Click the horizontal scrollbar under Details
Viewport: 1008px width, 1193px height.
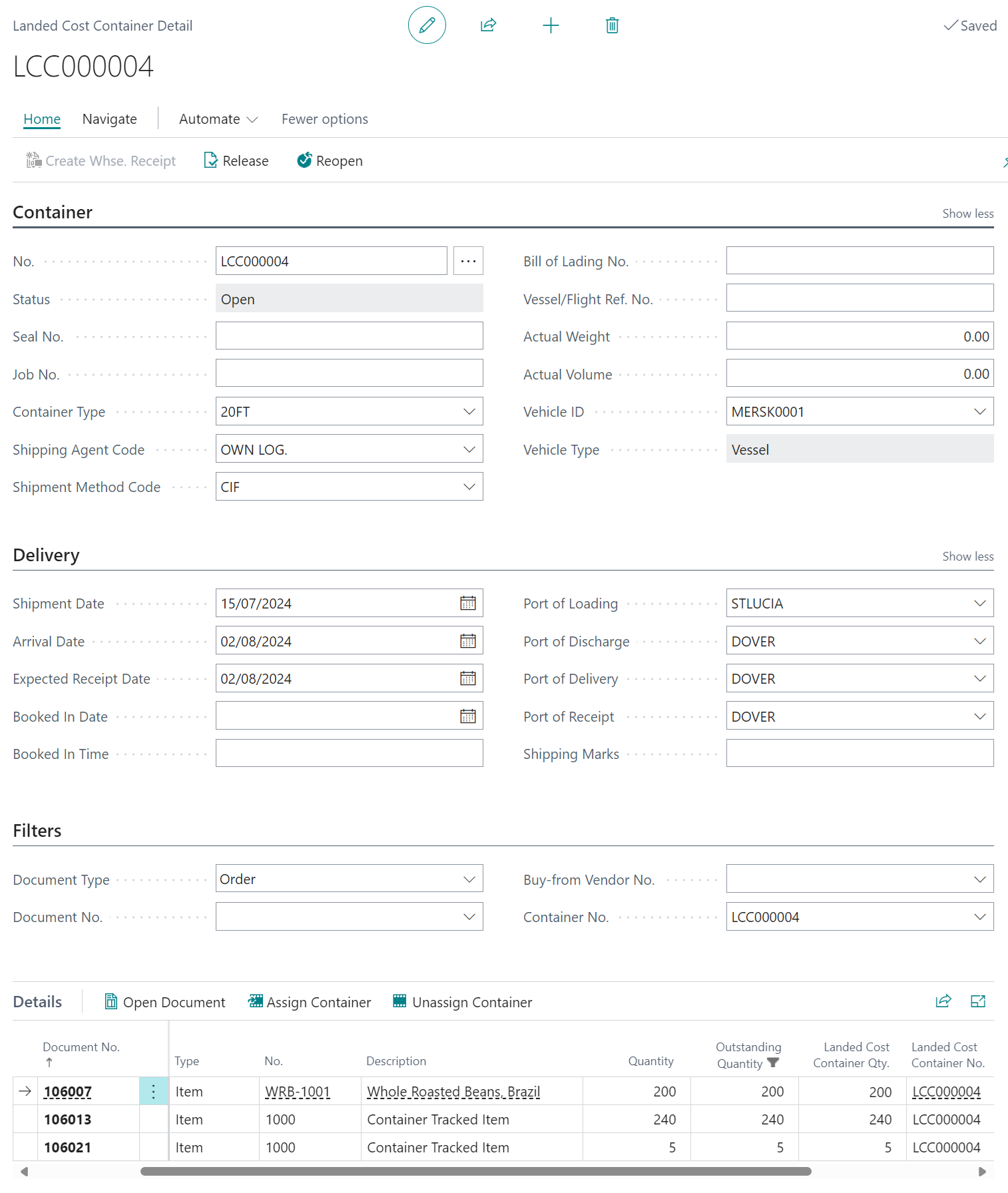click(x=475, y=1171)
